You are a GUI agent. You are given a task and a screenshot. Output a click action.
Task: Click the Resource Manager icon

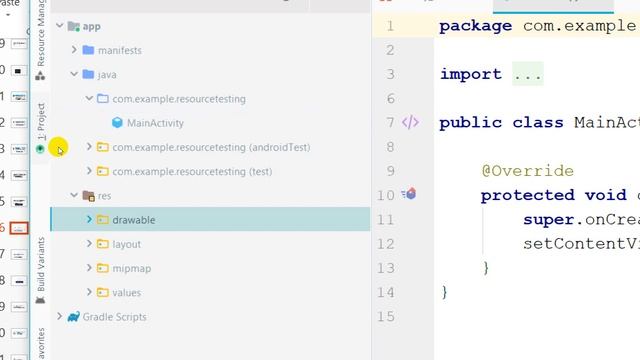40,76
